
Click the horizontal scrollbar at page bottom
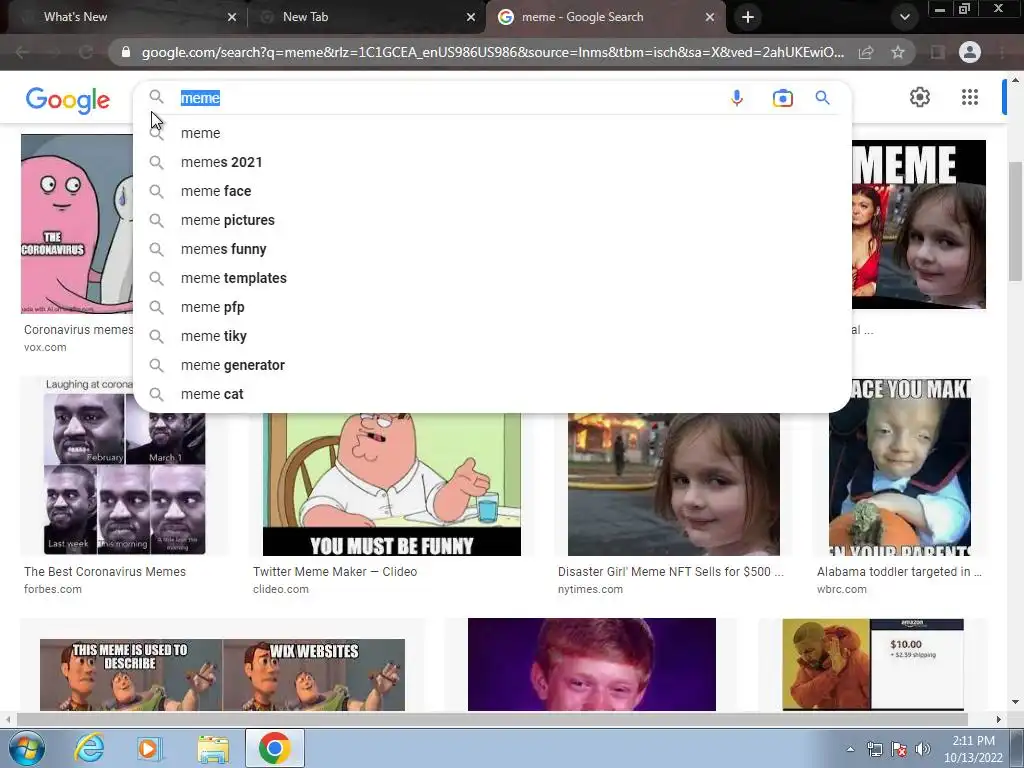point(492,719)
